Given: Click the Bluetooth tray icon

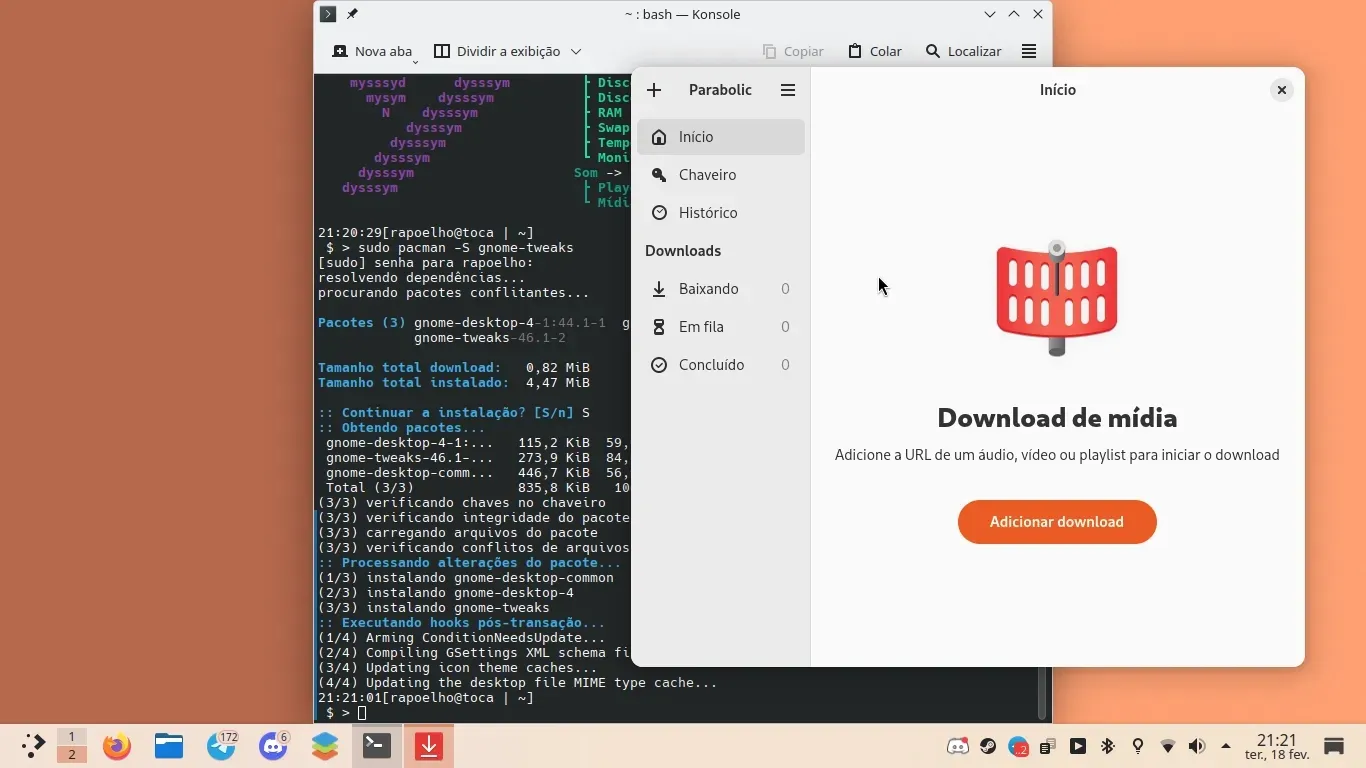Looking at the screenshot, I should click(1108, 746).
